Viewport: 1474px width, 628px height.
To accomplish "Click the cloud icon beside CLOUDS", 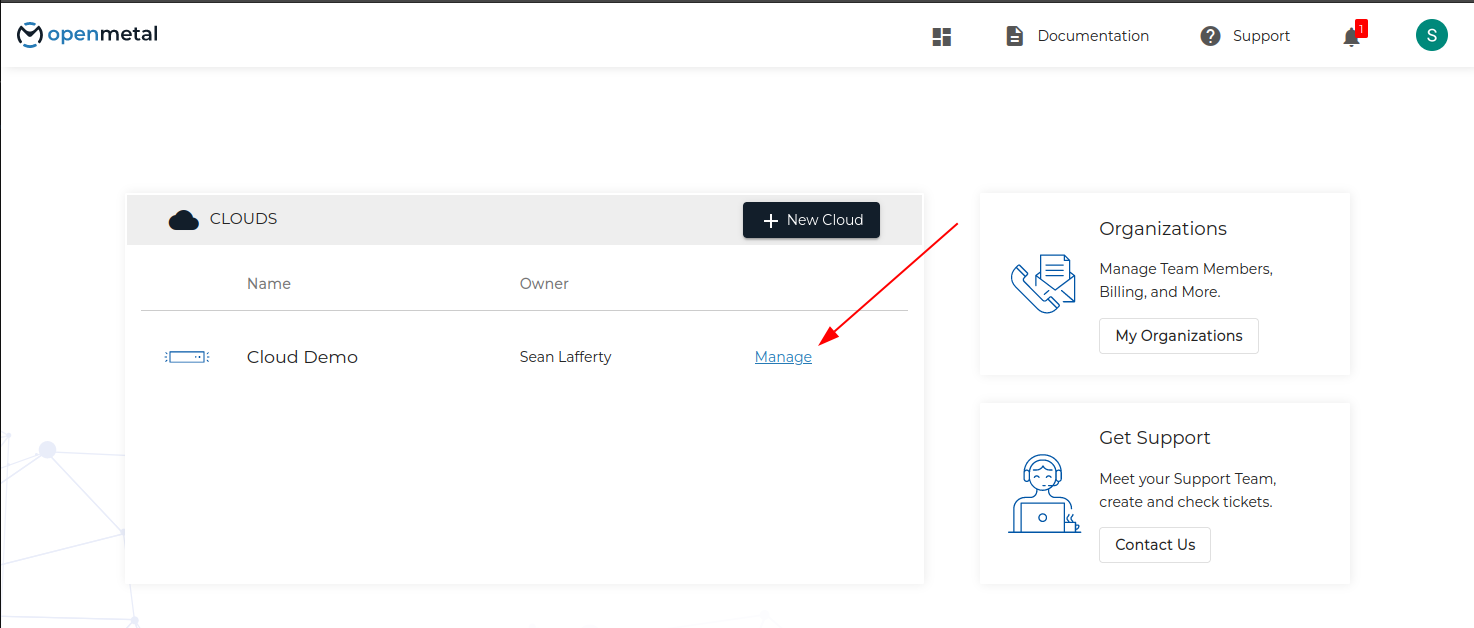I will (x=184, y=220).
